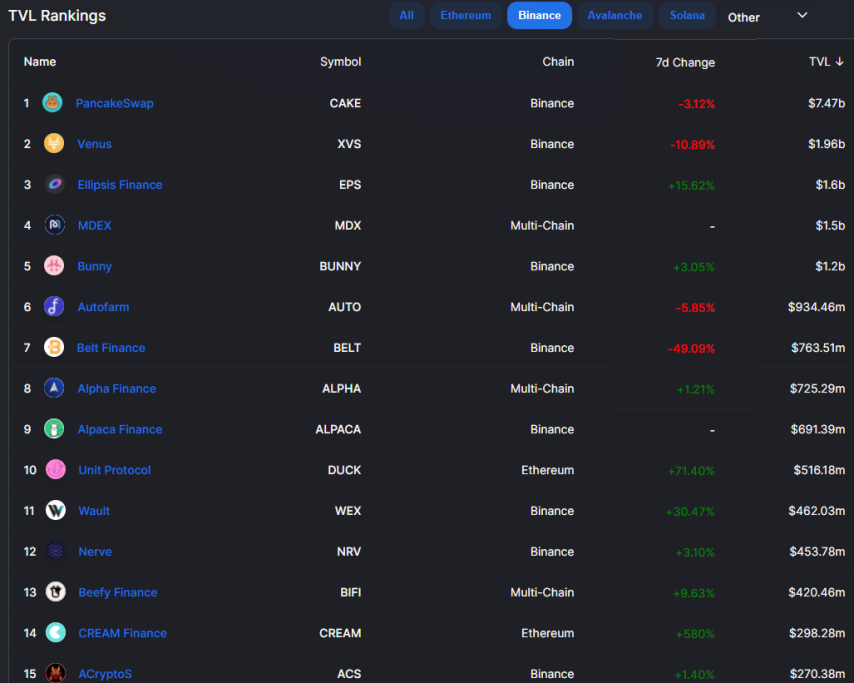Open the Alpha Finance link
Image resolution: width=854 pixels, height=683 pixels.
(117, 388)
